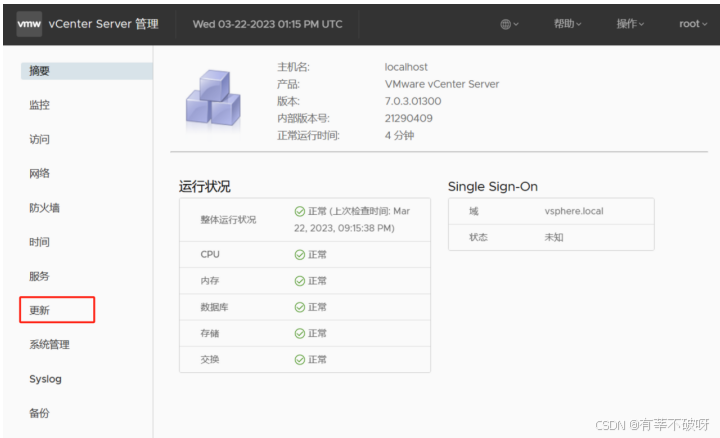Click the 内存 row label
The height and width of the screenshot is (438, 720).
click(x=210, y=281)
